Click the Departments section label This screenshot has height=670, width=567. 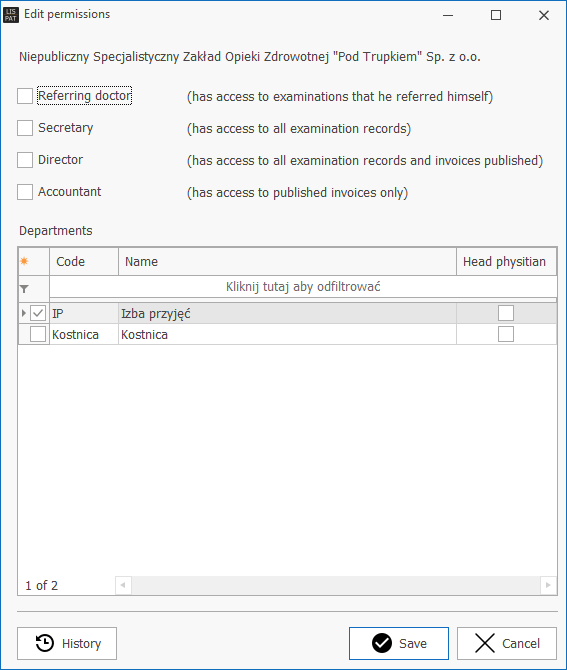tap(56, 231)
